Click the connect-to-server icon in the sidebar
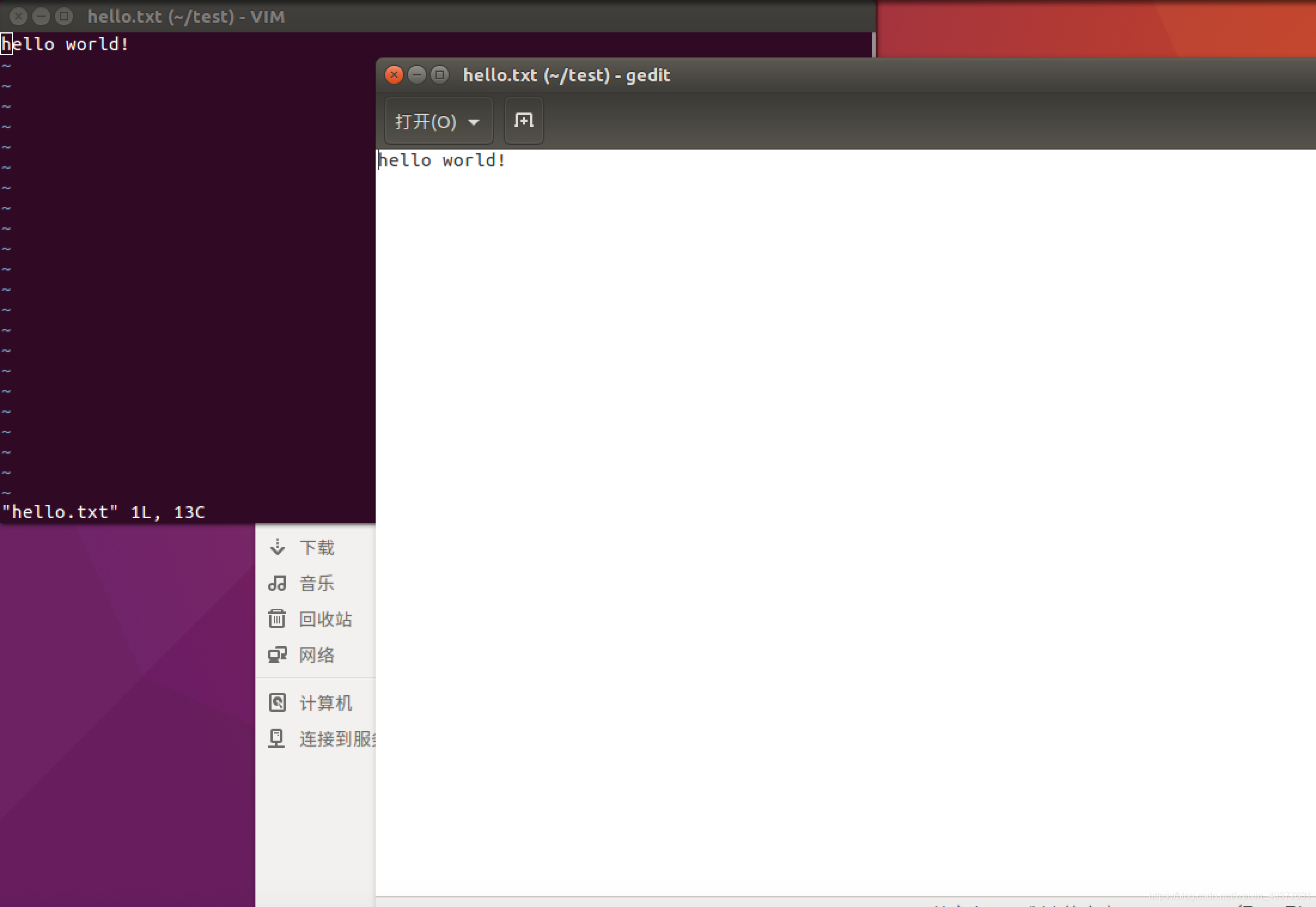Screen dimensions: 1316x907 point(276,738)
